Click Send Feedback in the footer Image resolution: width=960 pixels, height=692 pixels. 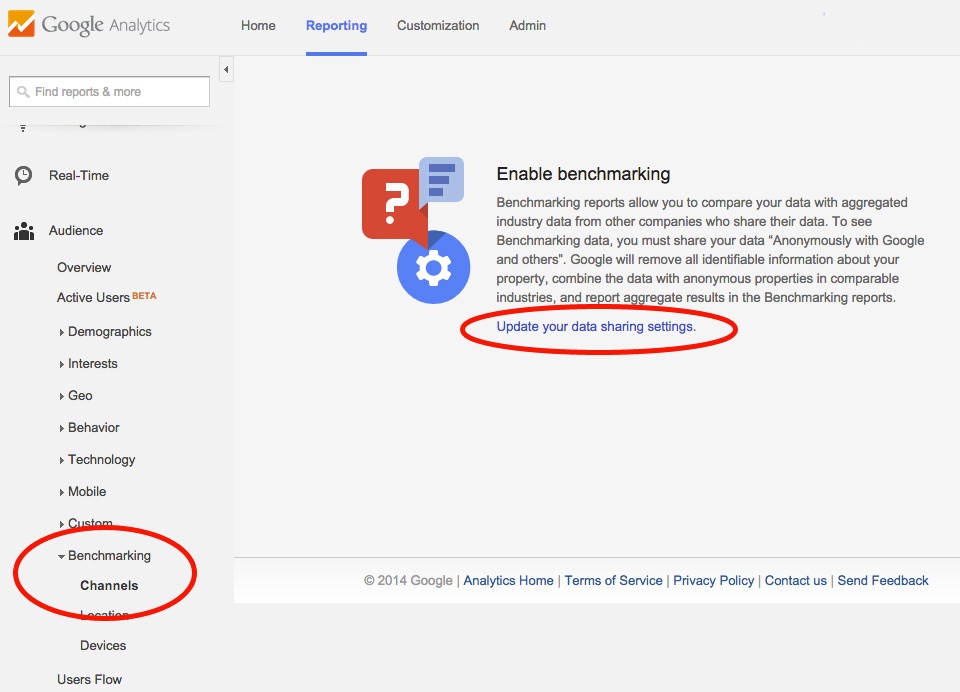[883, 580]
